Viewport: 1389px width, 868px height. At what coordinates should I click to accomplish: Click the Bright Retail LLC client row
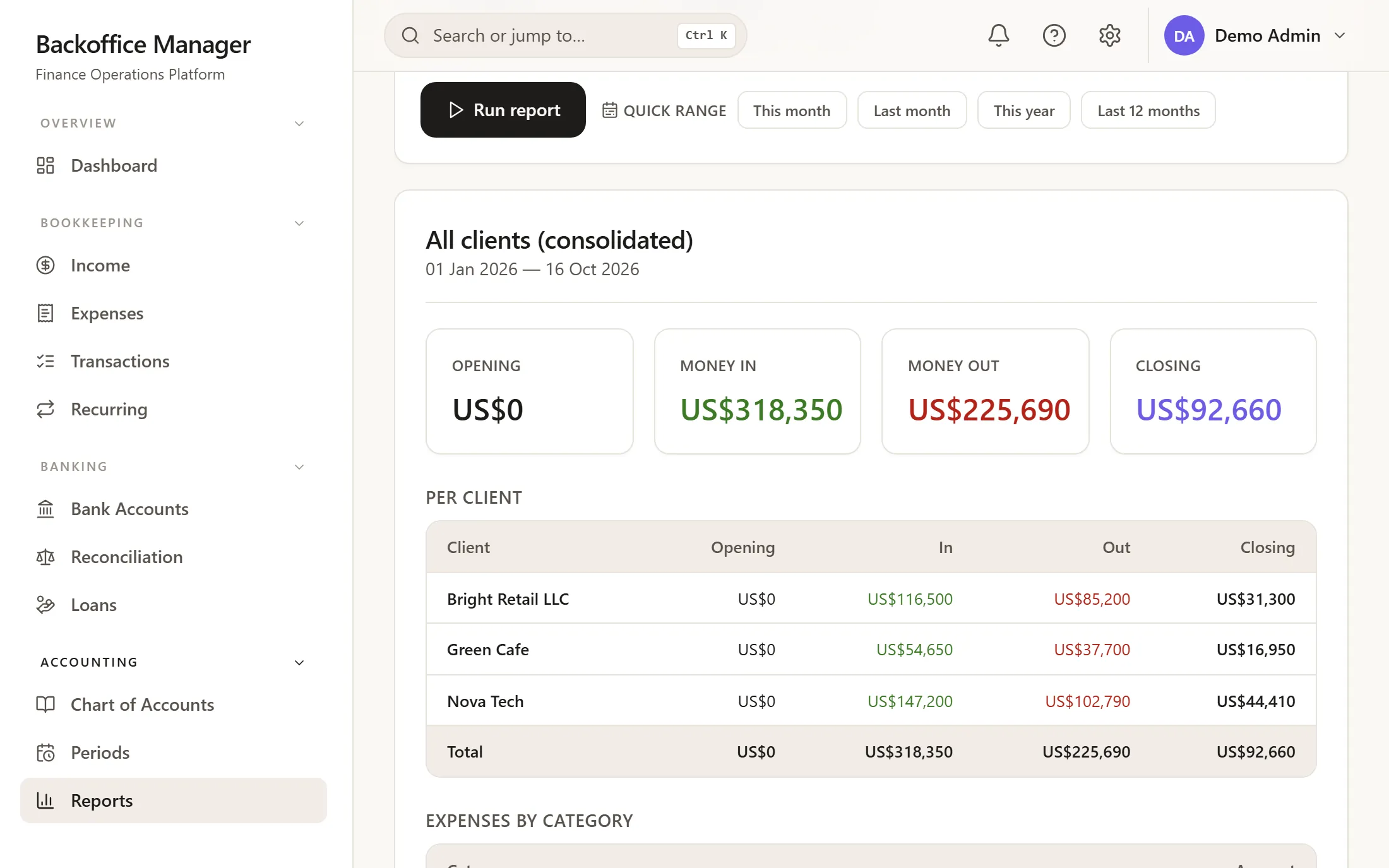pyautogui.click(x=871, y=598)
